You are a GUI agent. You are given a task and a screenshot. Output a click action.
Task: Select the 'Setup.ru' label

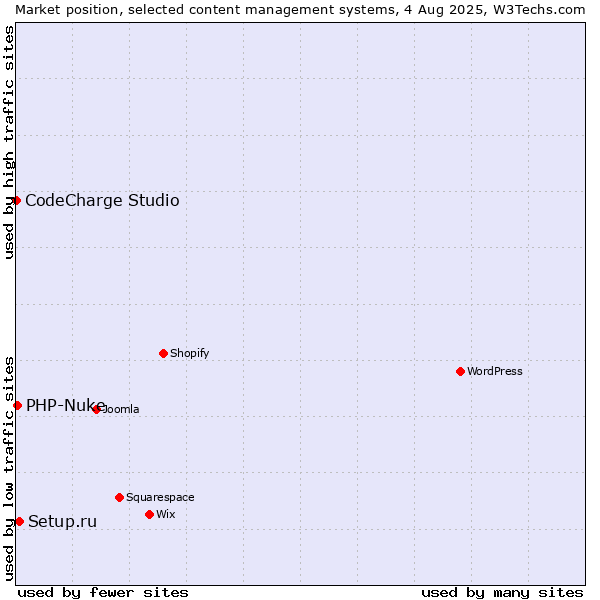(x=62, y=522)
